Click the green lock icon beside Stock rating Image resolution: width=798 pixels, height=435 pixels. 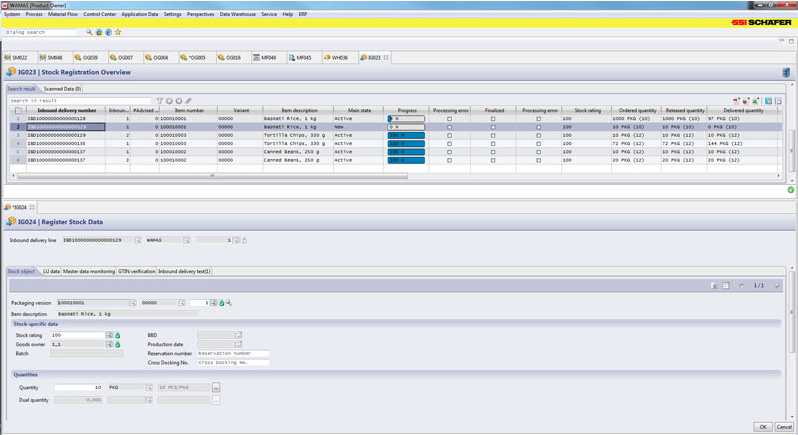(x=118, y=336)
